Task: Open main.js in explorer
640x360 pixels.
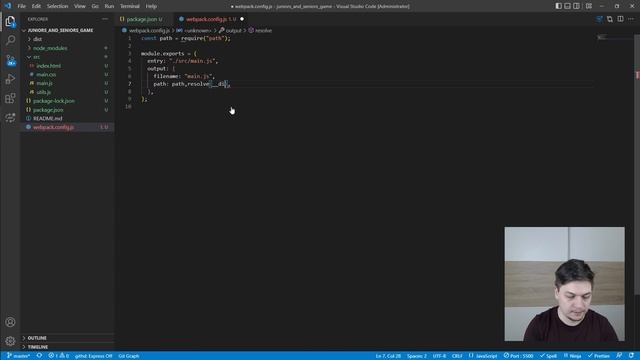Action: point(44,83)
